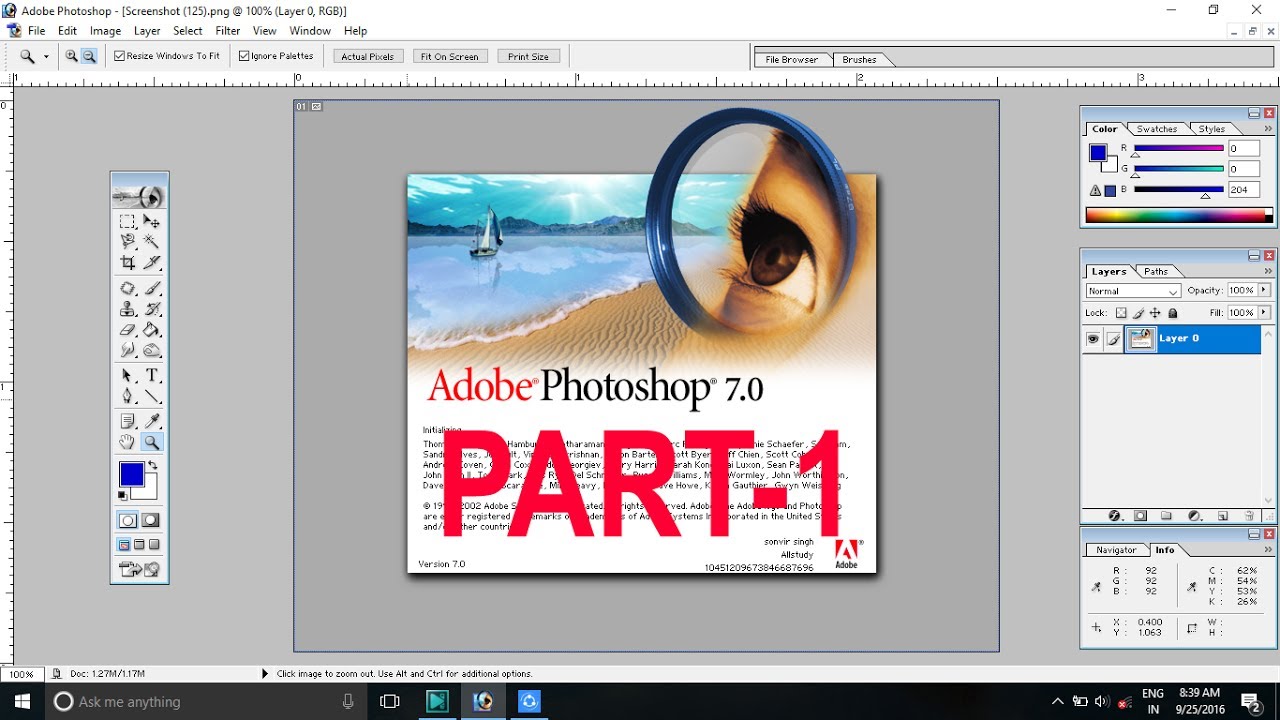This screenshot has height=720, width=1280.
Task: Activate the Hand tool
Action: (128, 442)
